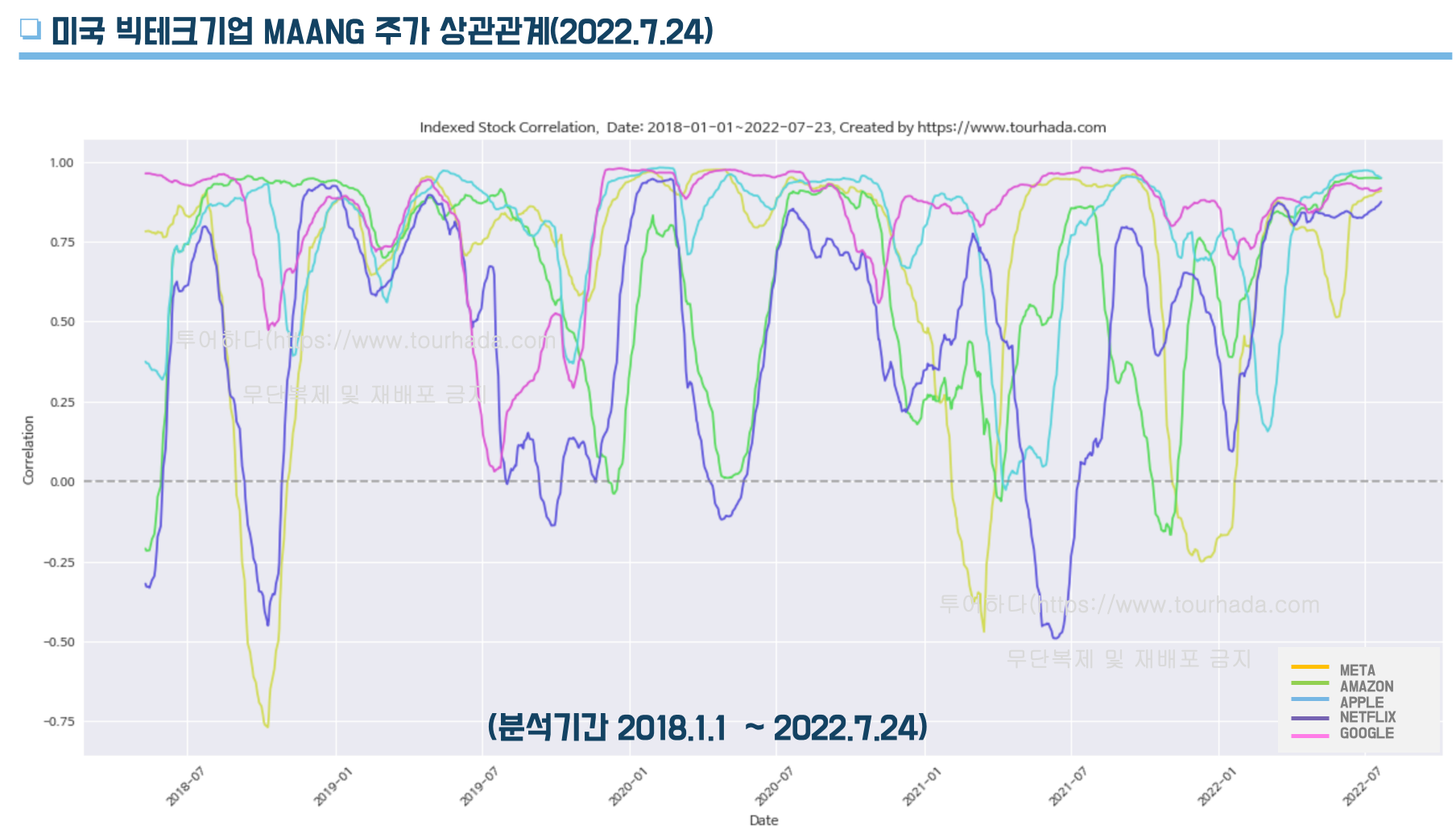The width and height of the screenshot is (1456, 838).
Task: Click the 2022-07 x-axis tick label
Action: point(1361,786)
